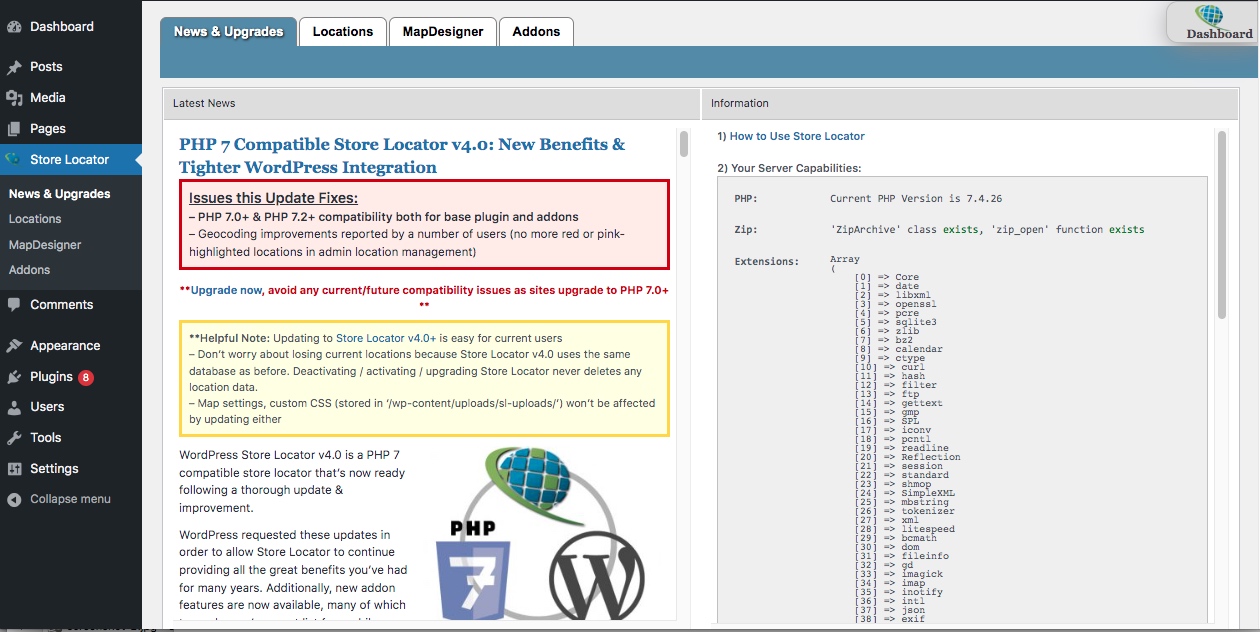This screenshot has height=632, width=1260.
Task: Click the Users person icon
Action: click(14, 408)
